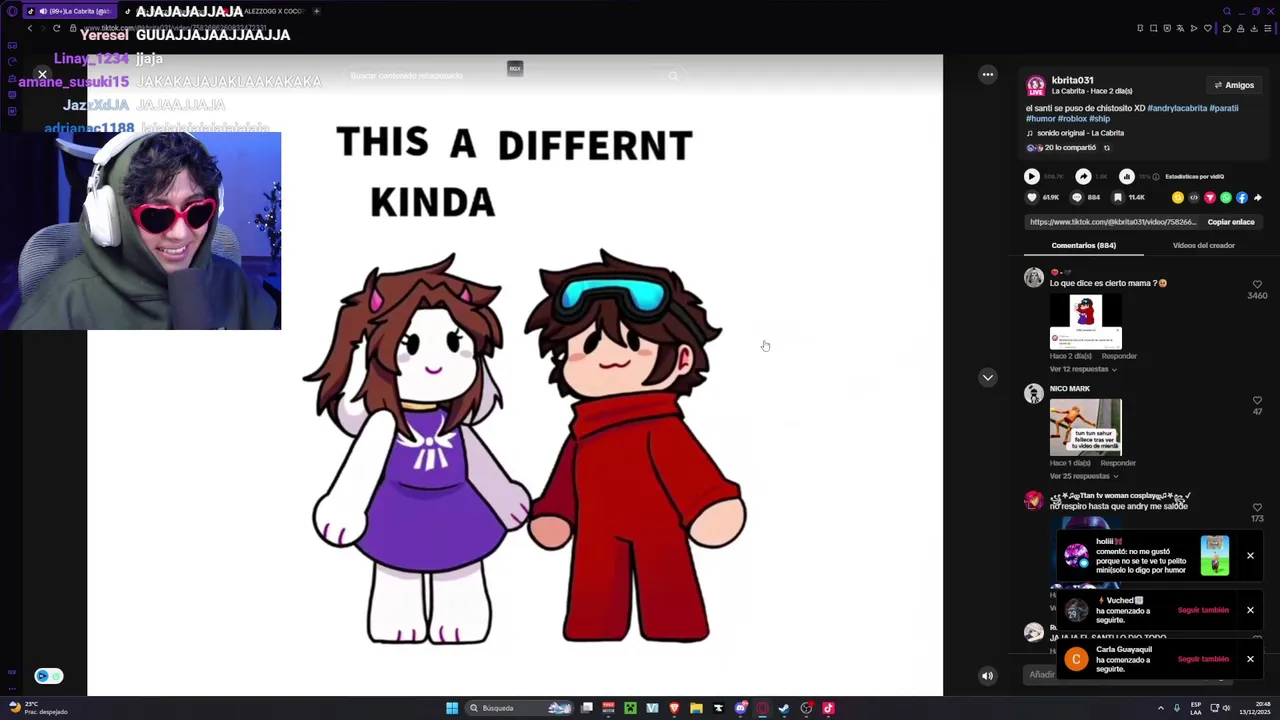This screenshot has width=1280, height=720.
Task: Dismiss the Vuched follow notification
Action: (x=1250, y=610)
